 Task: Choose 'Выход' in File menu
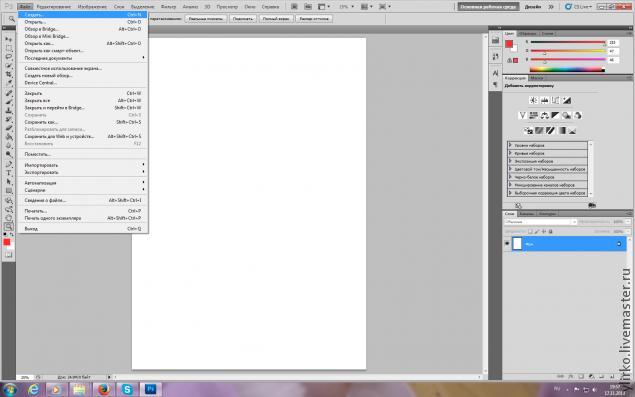coord(83,228)
